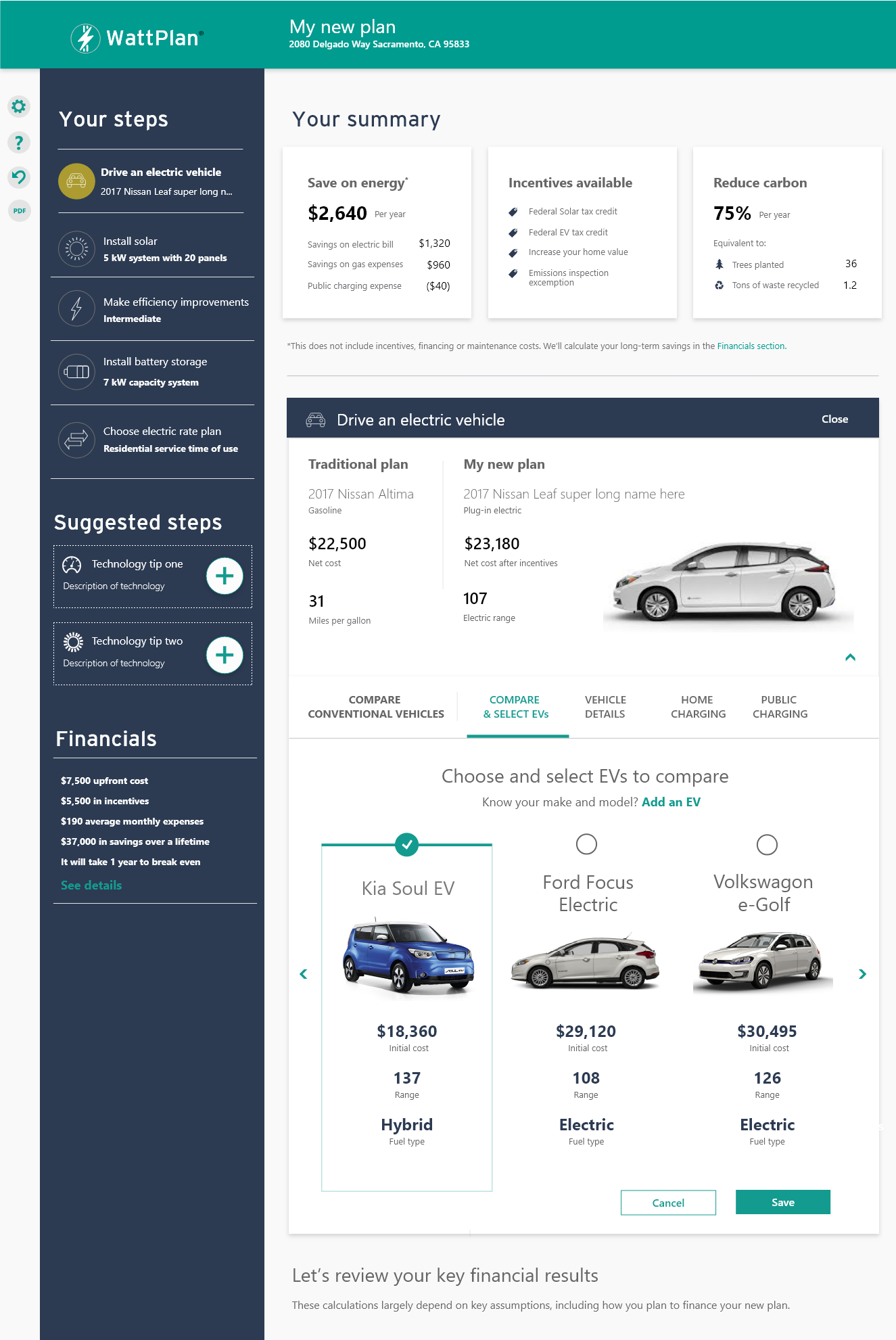Click the WattPlan lightning logo icon

85,38
